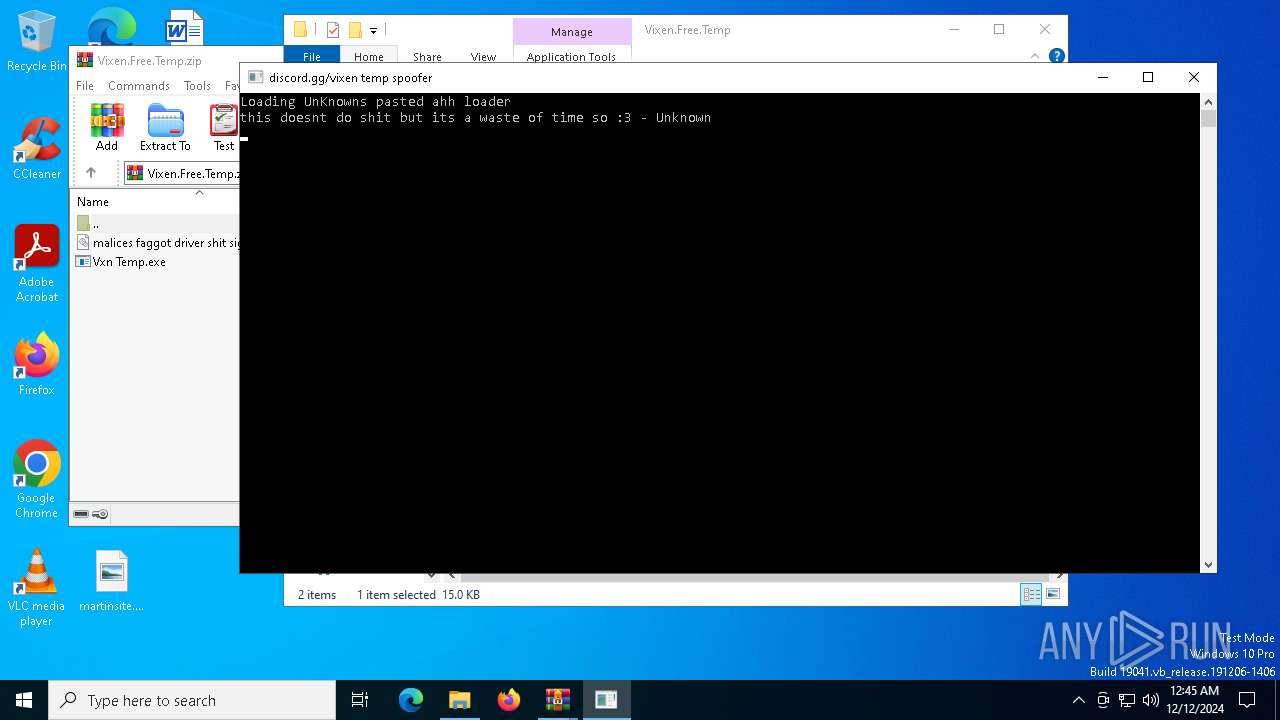Show hidden system tray icons
Screen dimensions: 1280x720
(x=1078, y=700)
